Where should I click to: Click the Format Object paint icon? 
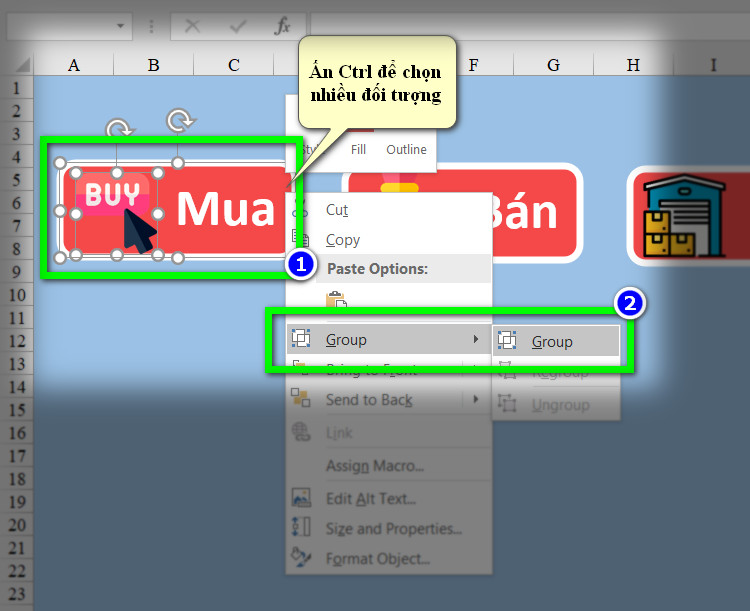click(301, 556)
